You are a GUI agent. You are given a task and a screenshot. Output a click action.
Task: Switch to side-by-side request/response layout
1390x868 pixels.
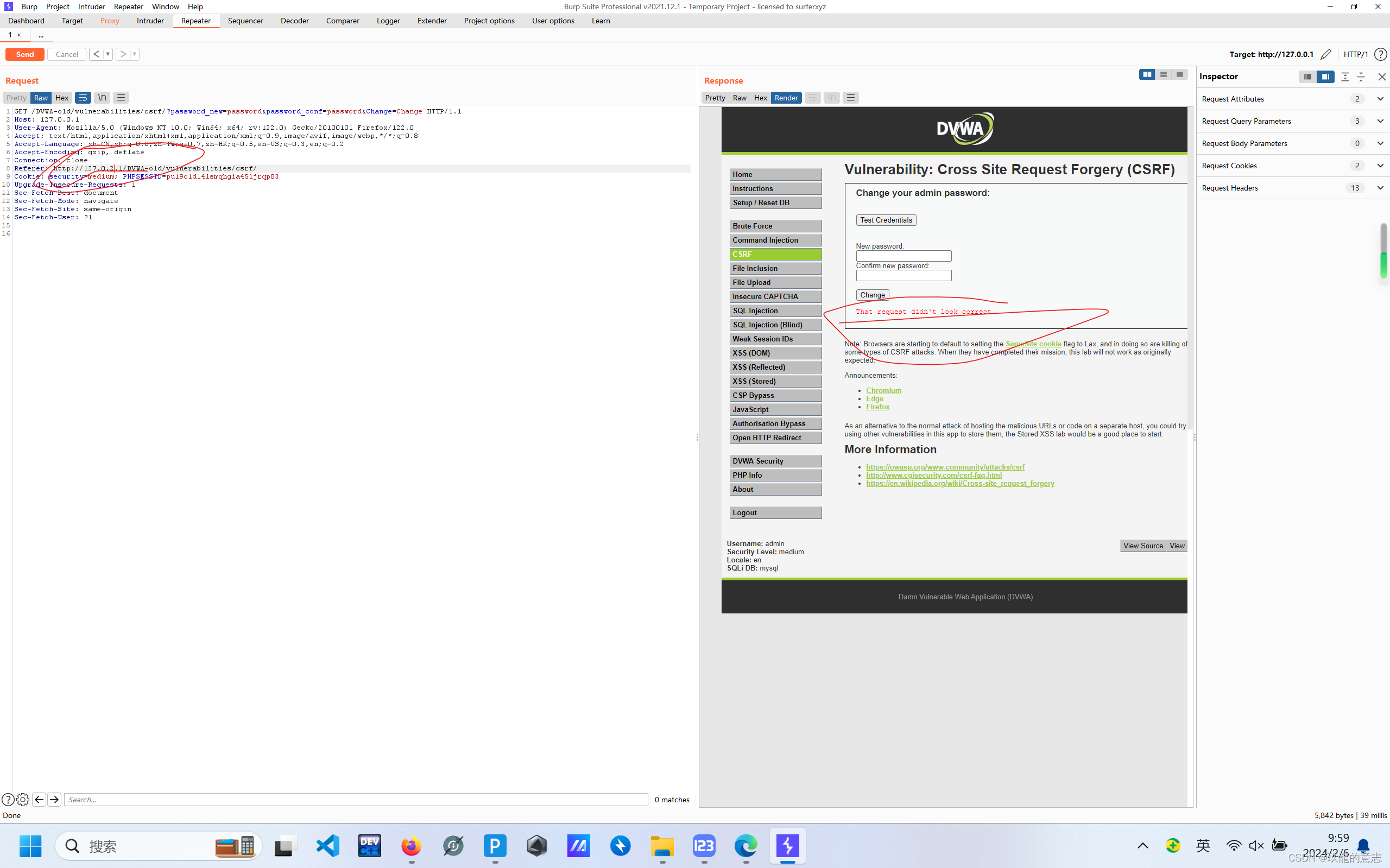coord(1147,74)
